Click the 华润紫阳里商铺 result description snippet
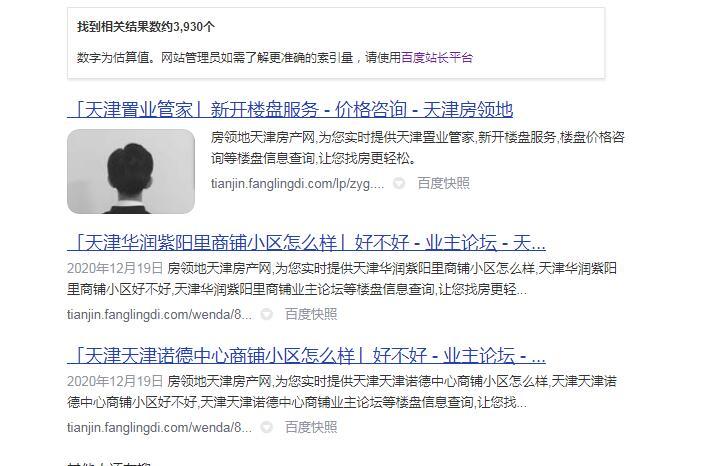Screen dimensions: 703x466 point(342,279)
